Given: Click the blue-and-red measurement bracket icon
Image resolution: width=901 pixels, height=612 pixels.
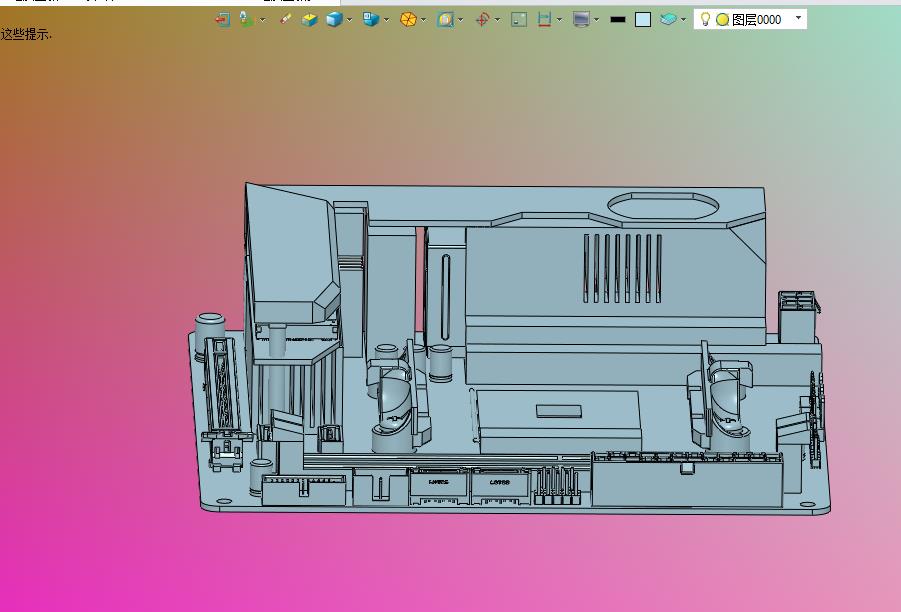Looking at the screenshot, I should pyautogui.click(x=544, y=20).
